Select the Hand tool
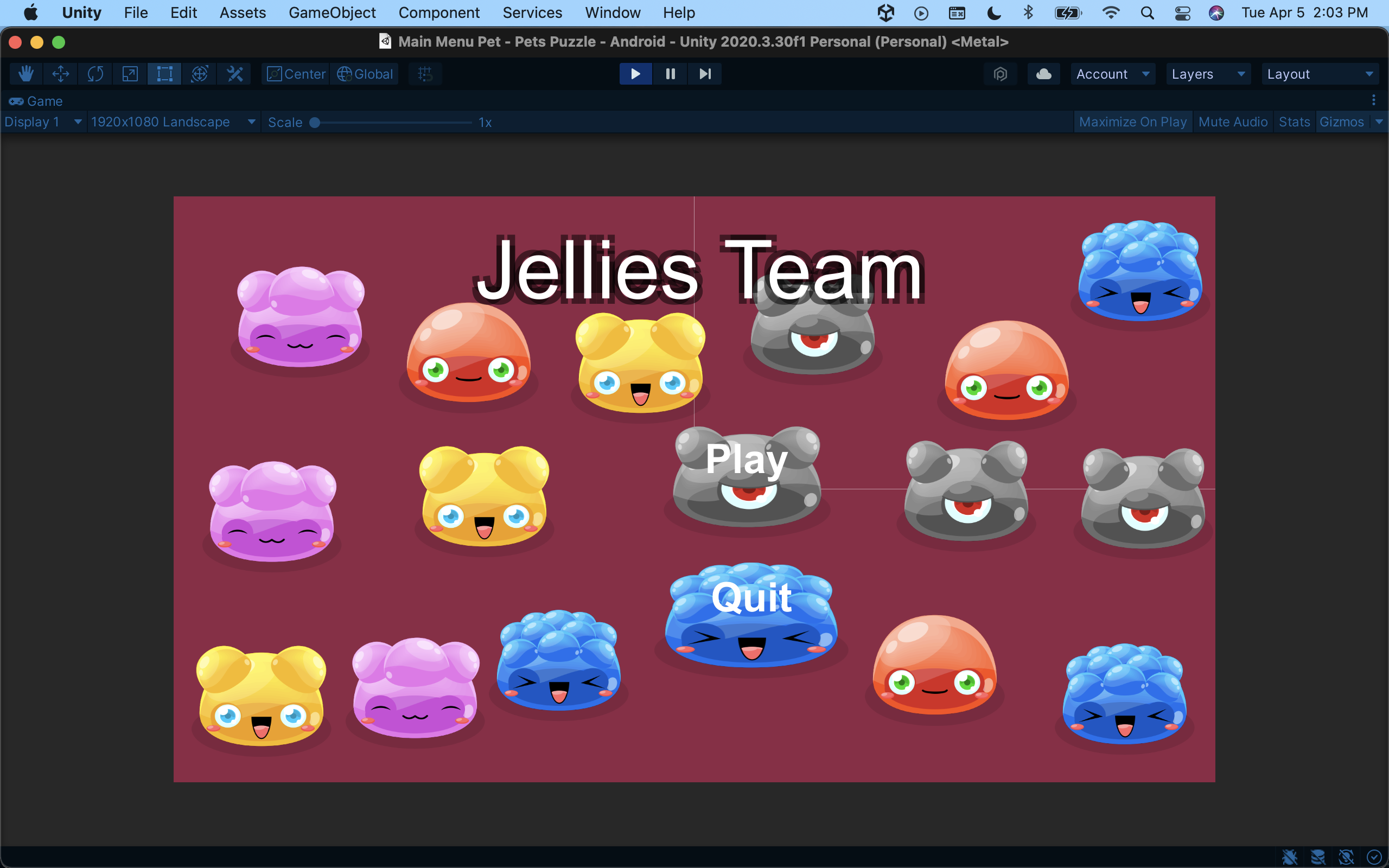The width and height of the screenshot is (1389, 868). click(x=26, y=74)
